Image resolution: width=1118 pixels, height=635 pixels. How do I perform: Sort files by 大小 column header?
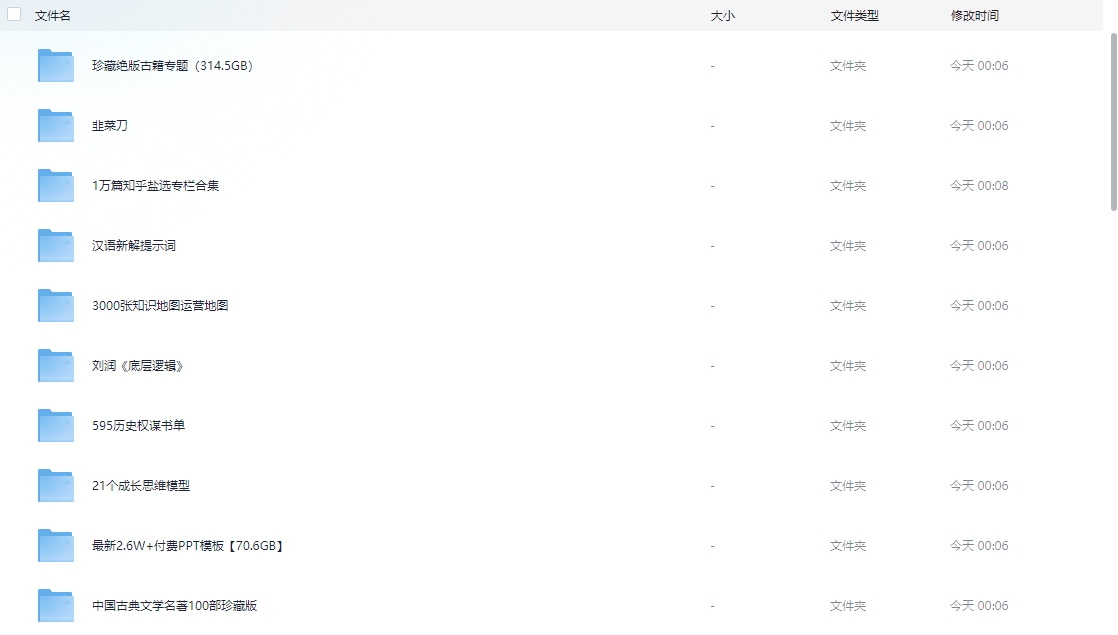(x=722, y=16)
